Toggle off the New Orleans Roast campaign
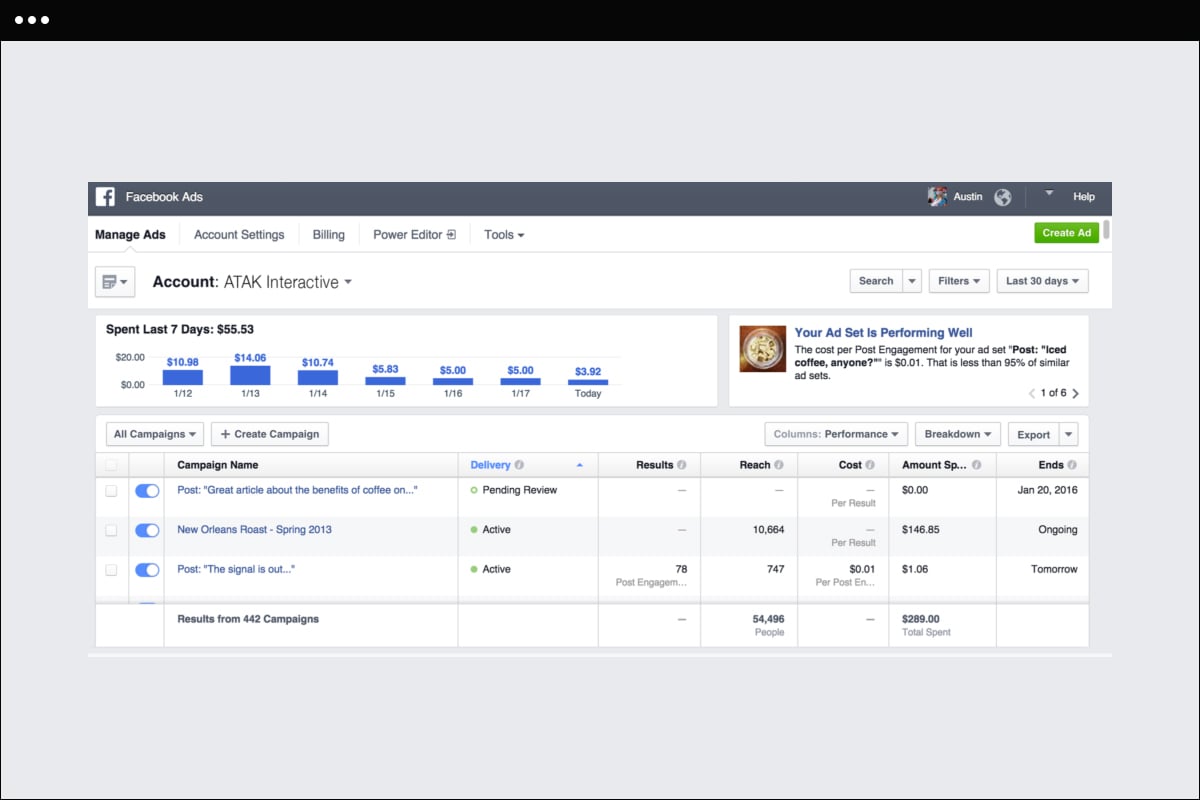 (147, 530)
